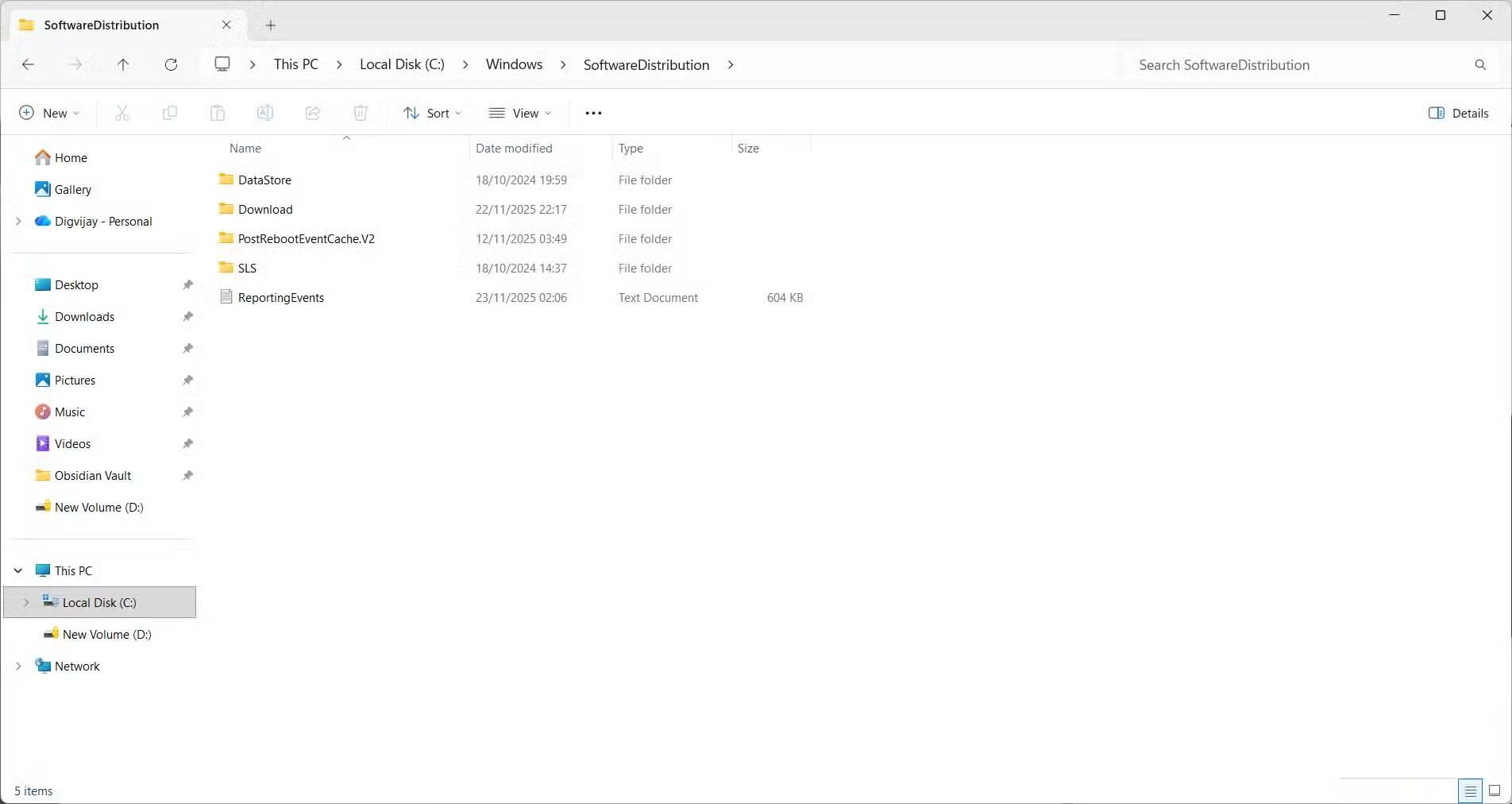Click the Share icon in the toolbar
Screen dimensions: 1512x804
pyautogui.click(x=312, y=113)
